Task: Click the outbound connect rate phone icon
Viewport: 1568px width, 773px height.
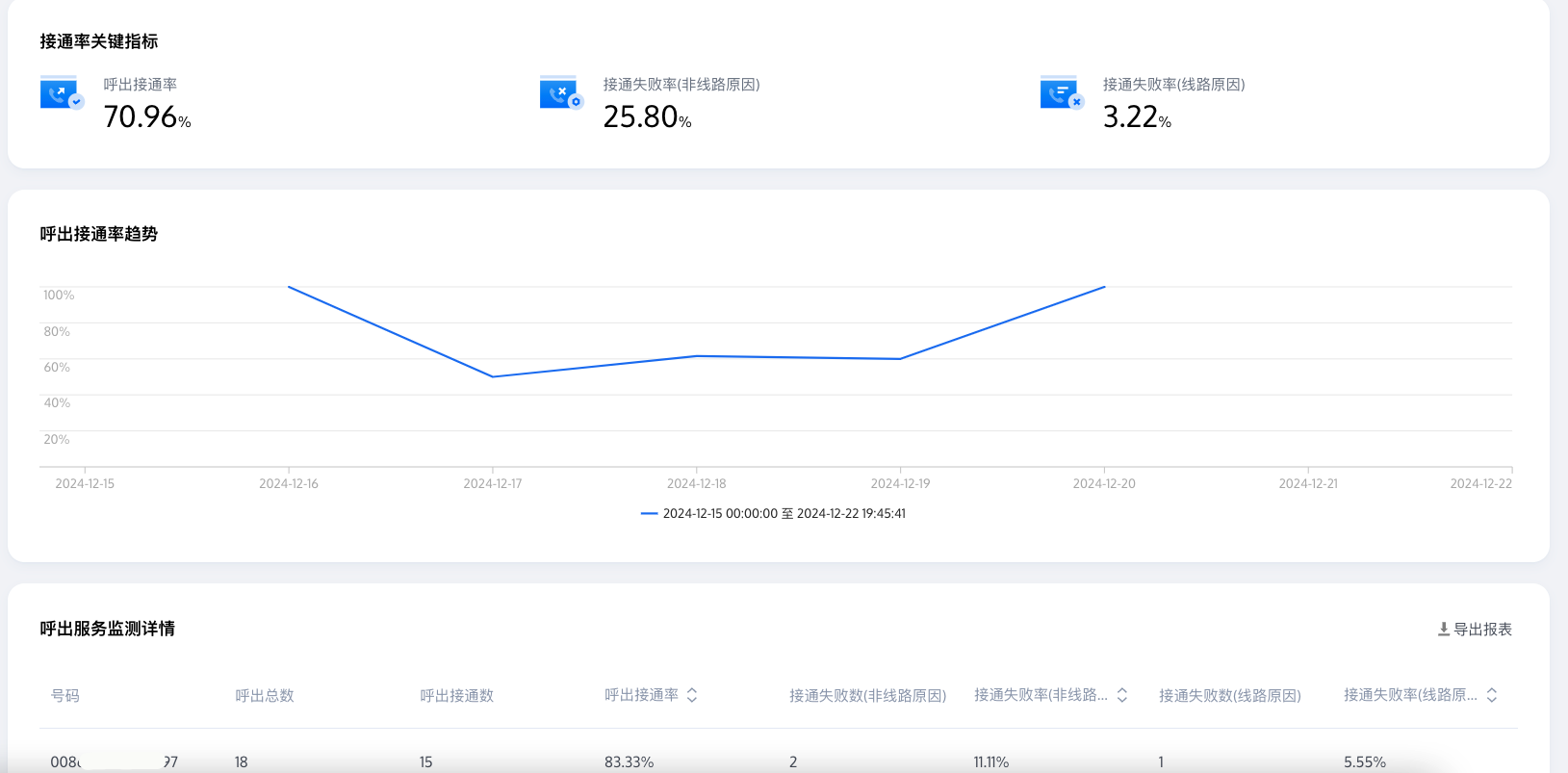Action: pos(62,92)
